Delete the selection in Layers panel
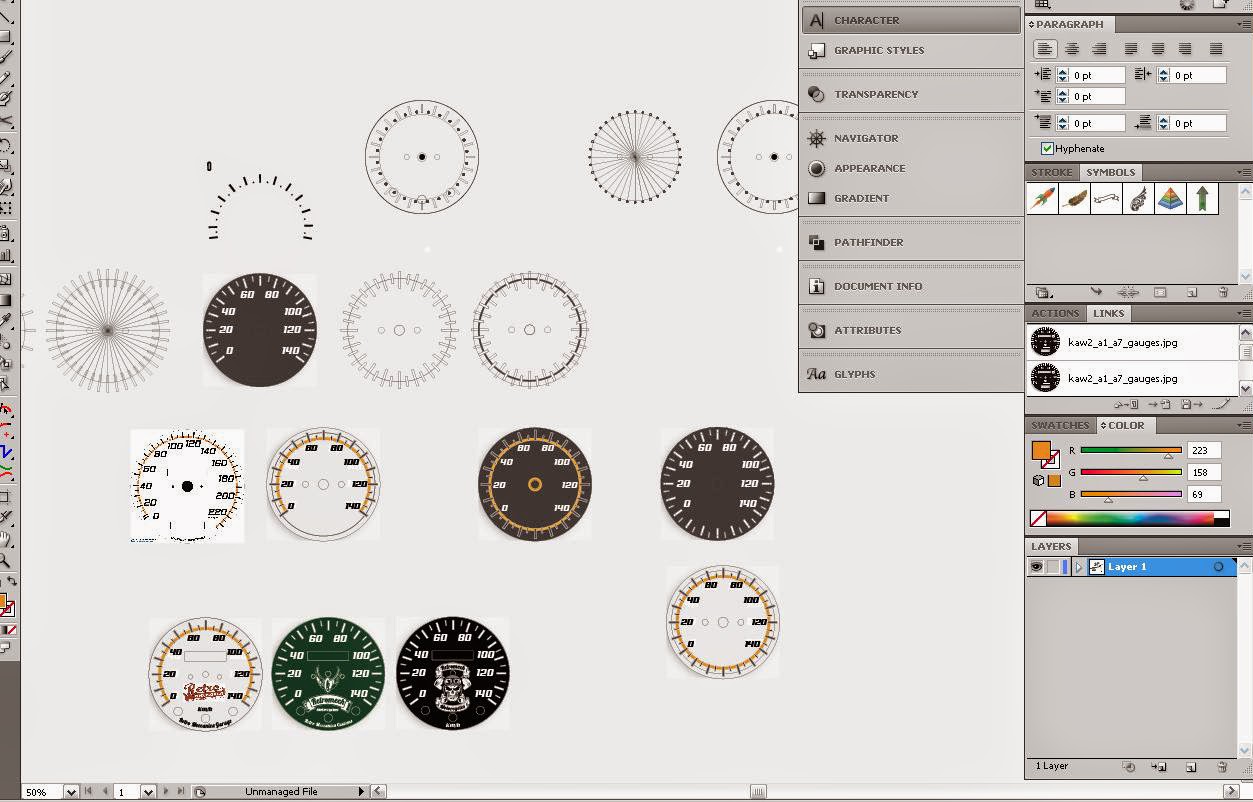This screenshot has width=1253, height=802. click(x=1222, y=767)
